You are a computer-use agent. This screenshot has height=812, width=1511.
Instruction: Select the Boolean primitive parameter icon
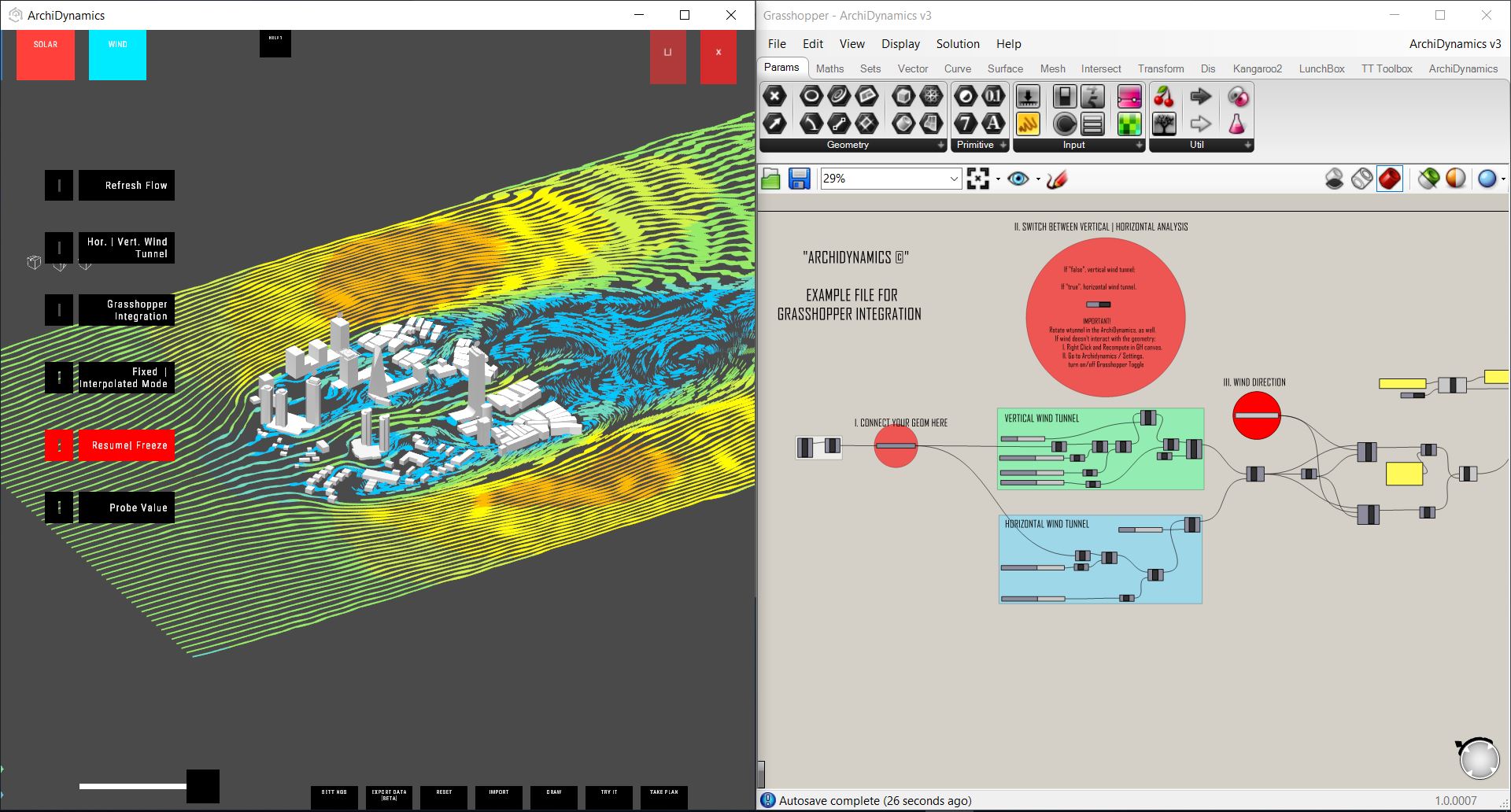coord(966,96)
